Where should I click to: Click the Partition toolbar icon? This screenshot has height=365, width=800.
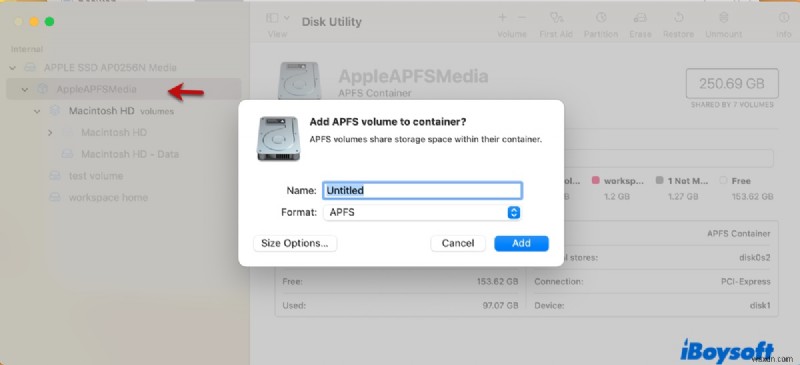tap(601, 18)
